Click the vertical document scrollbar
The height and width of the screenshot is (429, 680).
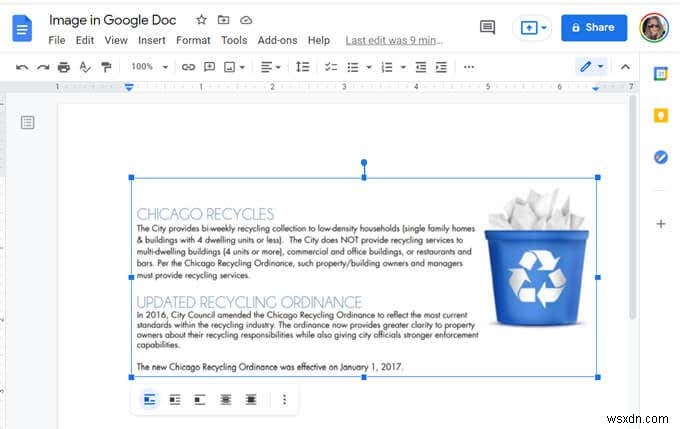pos(633,208)
